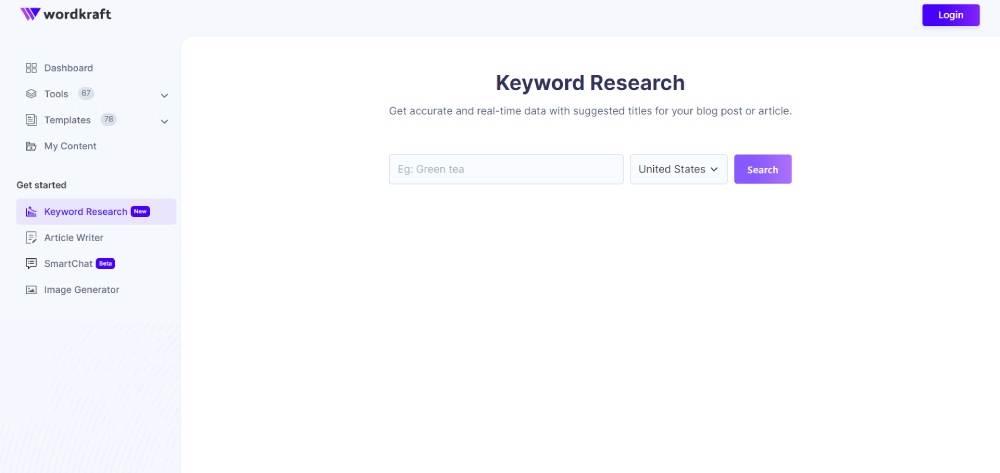Expand the Tools submenu chevron
This screenshot has width=1000, height=473.
click(164, 95)
